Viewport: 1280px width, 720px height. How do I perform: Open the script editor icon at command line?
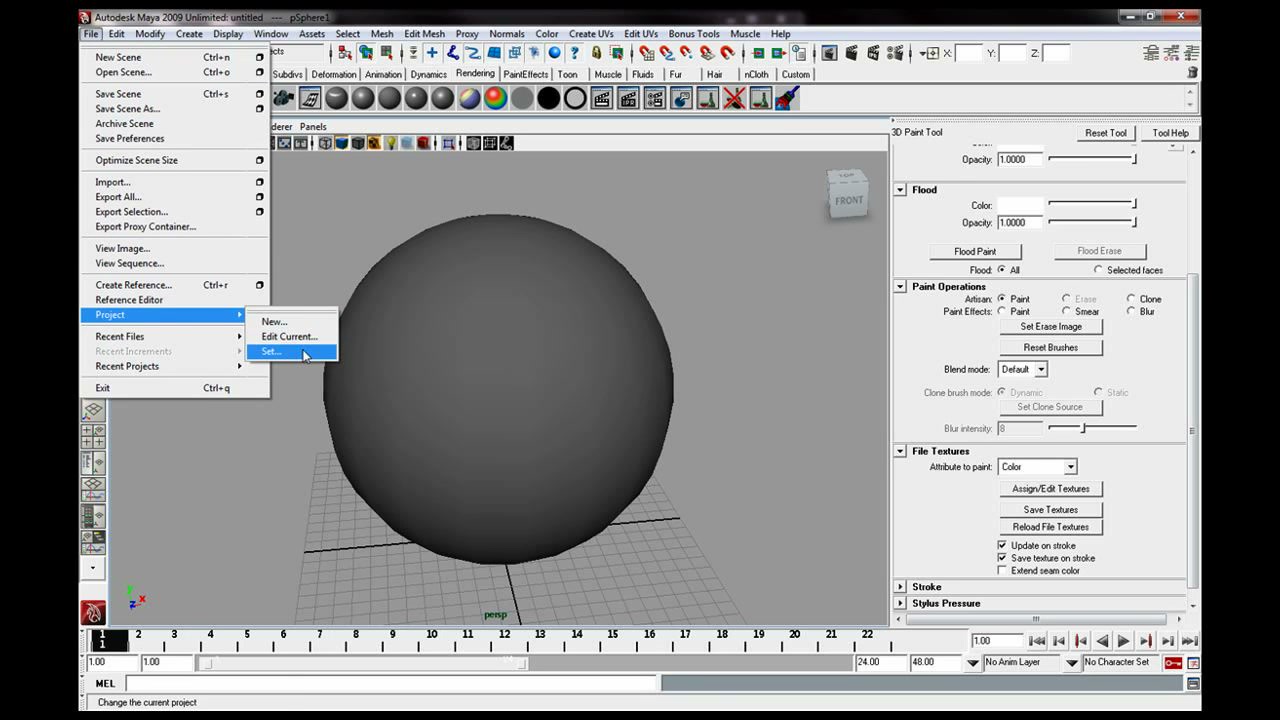pyautogui.click(x=1193, y=684)
